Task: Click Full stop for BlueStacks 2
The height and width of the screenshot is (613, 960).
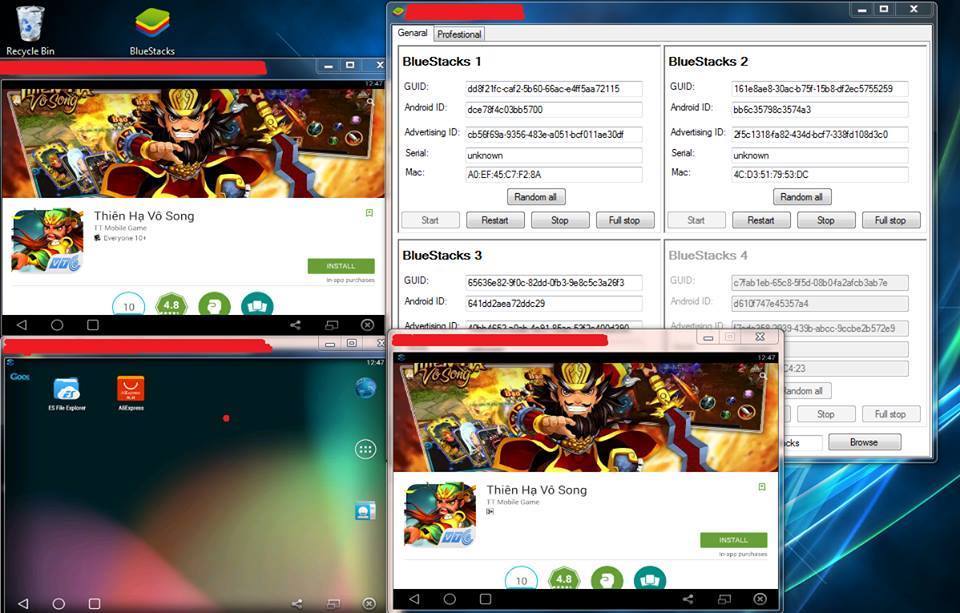Action: [891, 220]
